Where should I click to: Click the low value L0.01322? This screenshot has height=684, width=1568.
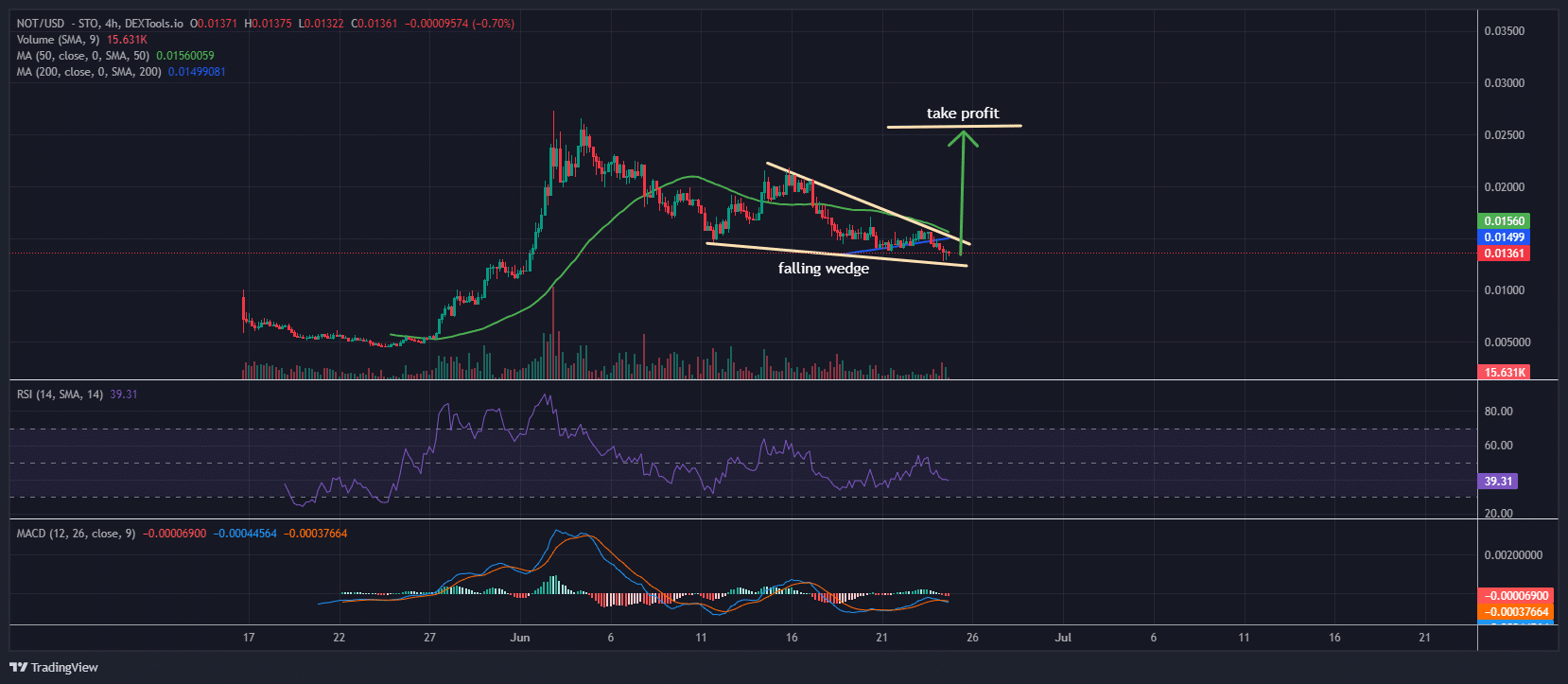click(x=322, y=24)
